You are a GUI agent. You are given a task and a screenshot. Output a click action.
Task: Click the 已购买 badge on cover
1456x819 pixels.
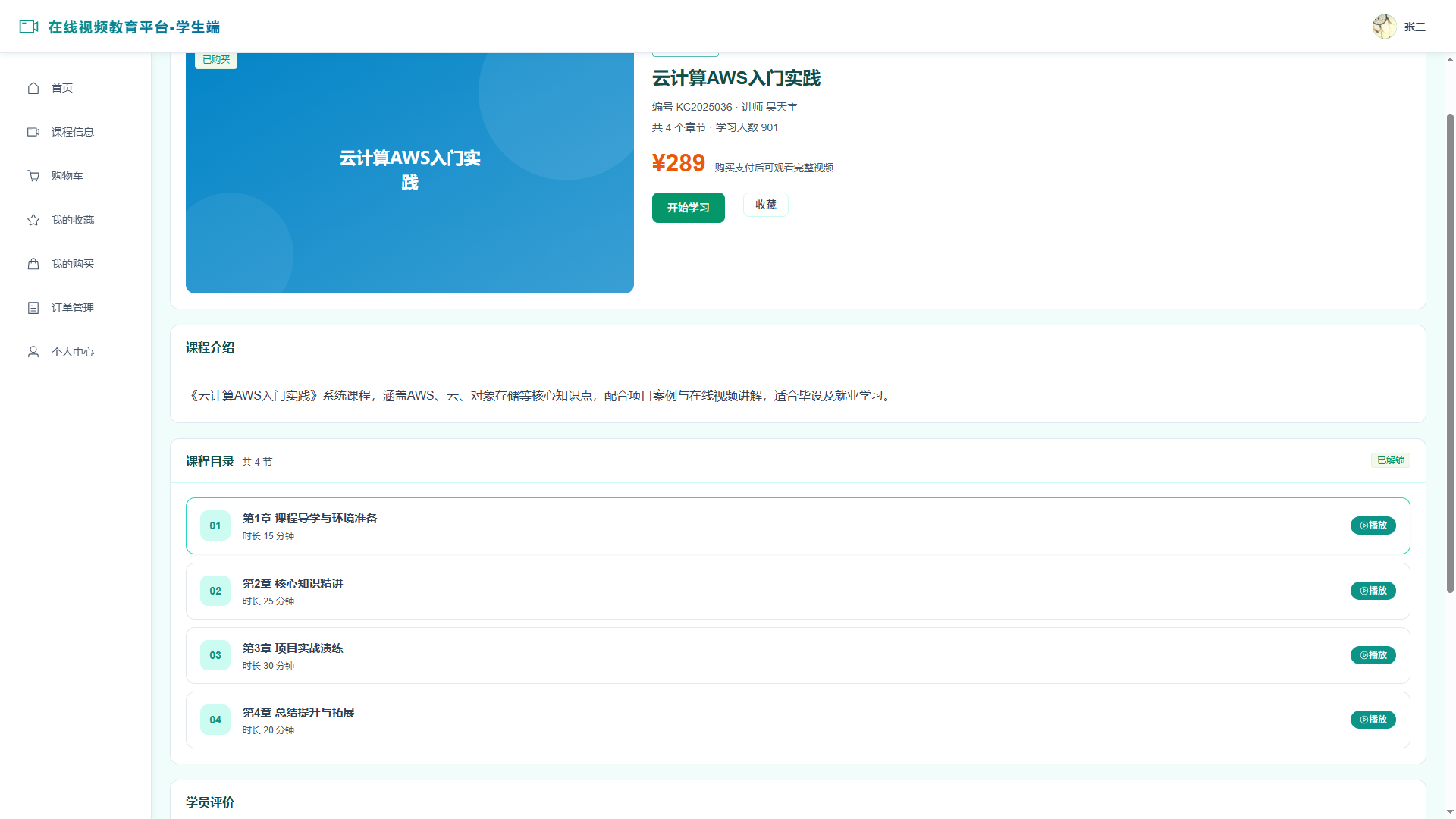coord(216,60)
